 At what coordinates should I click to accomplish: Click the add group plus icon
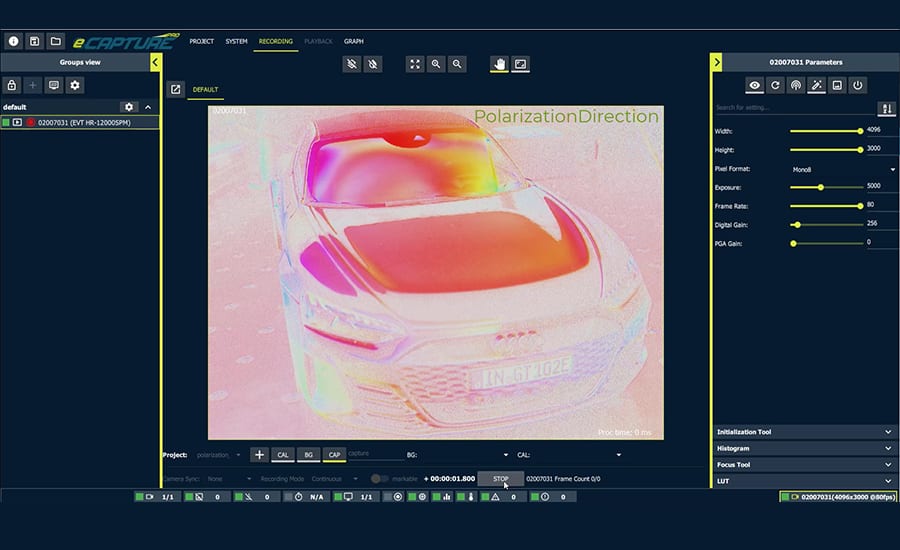33,86
